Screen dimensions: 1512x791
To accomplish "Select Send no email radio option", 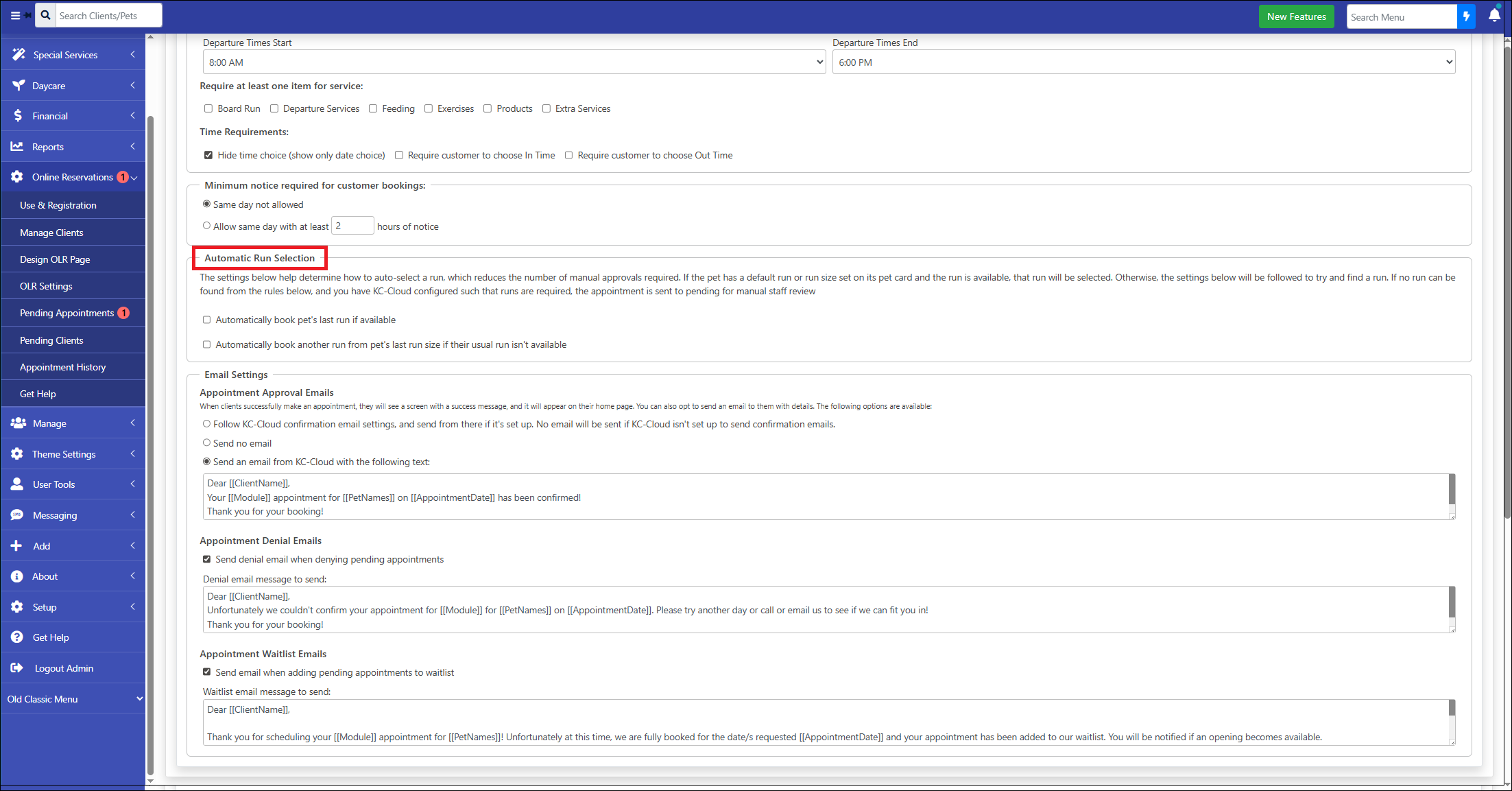I will (x=206, y=443).
